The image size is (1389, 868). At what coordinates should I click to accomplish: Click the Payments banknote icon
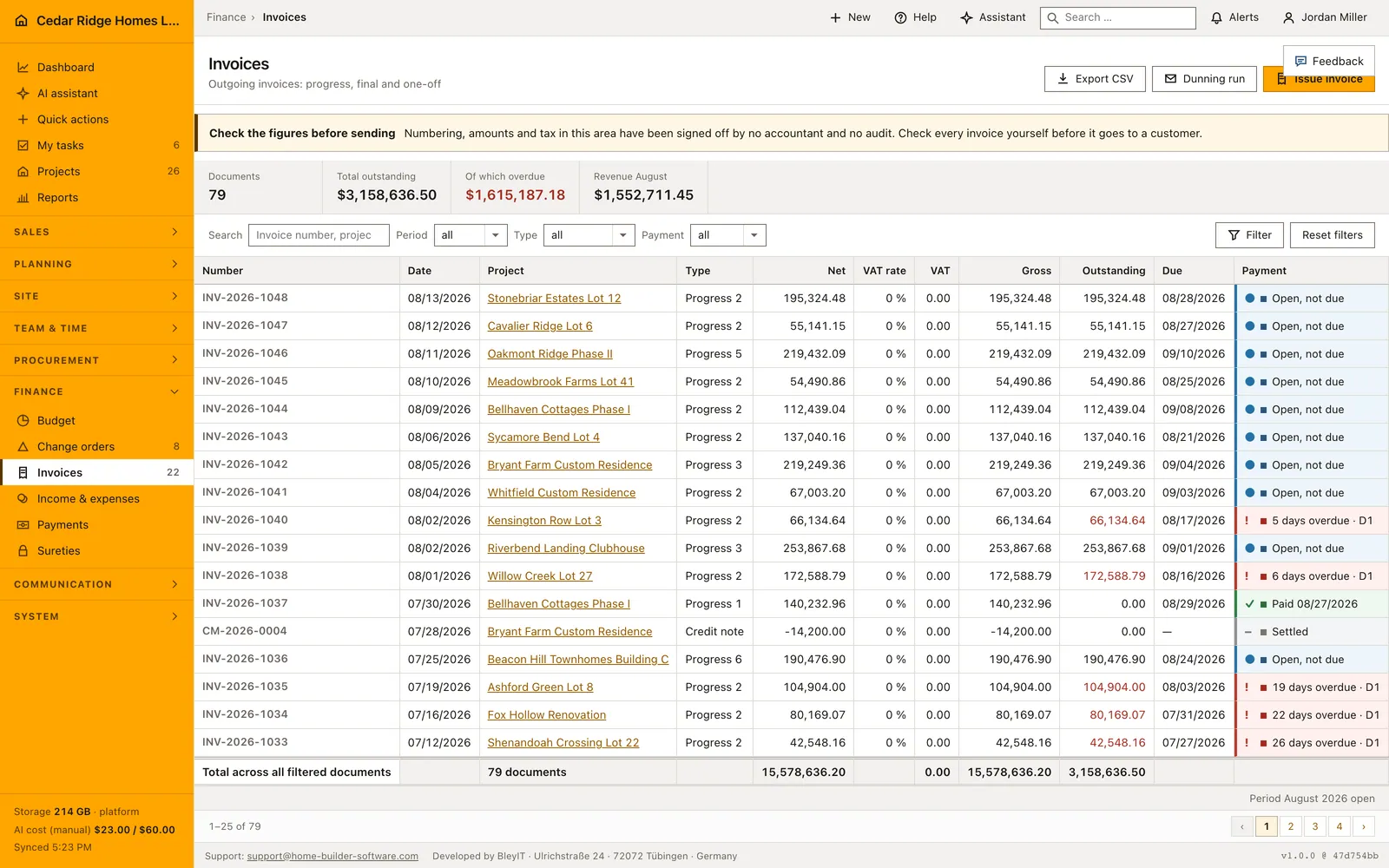click(x=23, y=524)
